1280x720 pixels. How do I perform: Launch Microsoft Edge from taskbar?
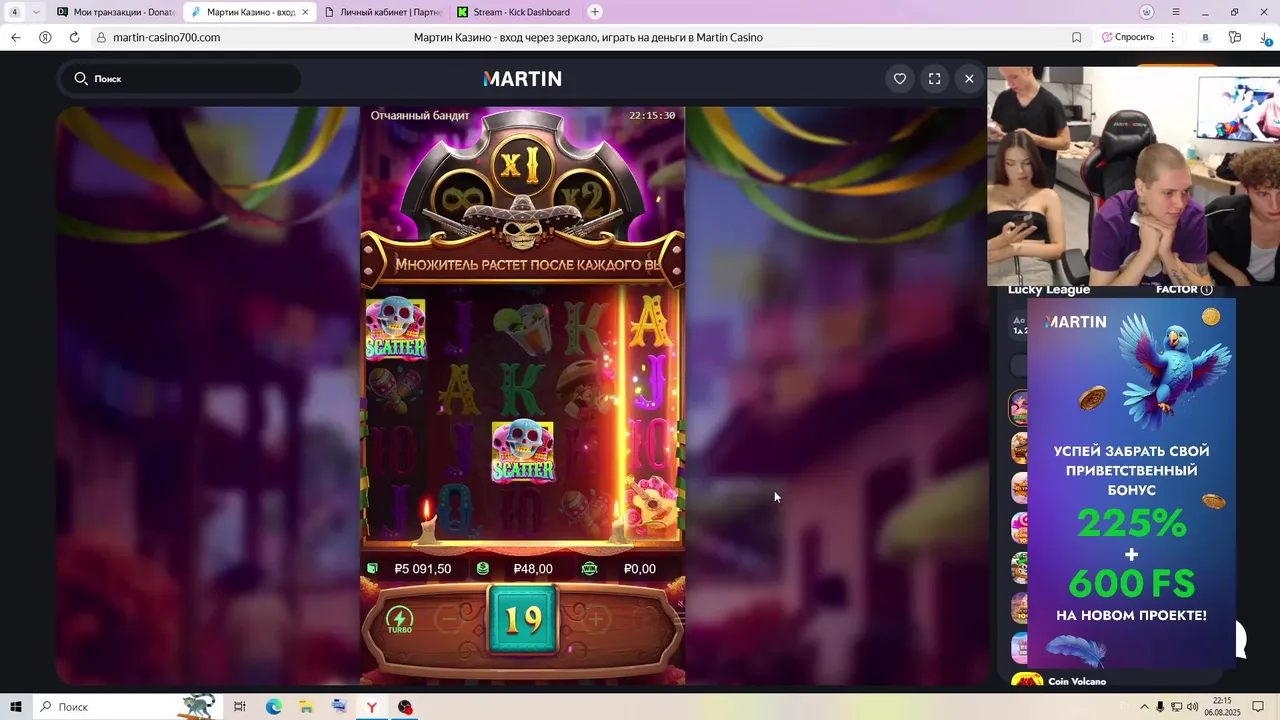273,707
